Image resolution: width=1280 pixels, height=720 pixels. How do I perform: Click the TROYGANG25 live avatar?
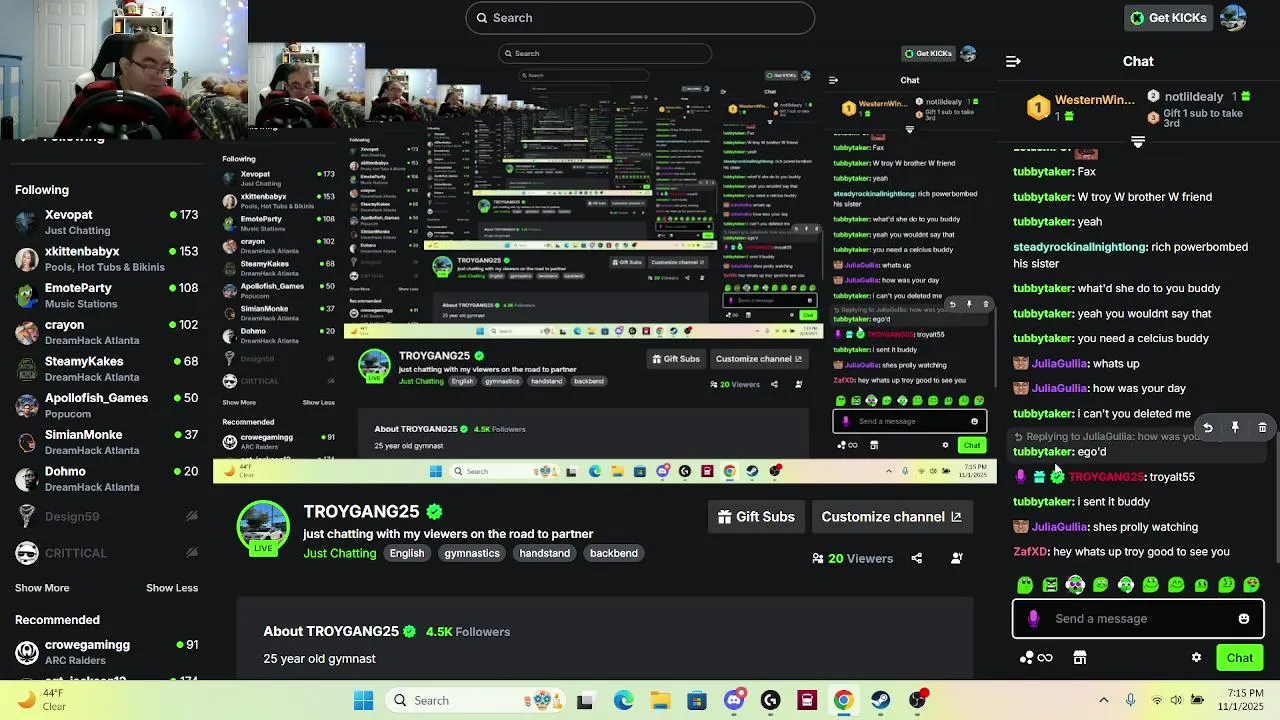pyautogui.click(x=263, y=527)
